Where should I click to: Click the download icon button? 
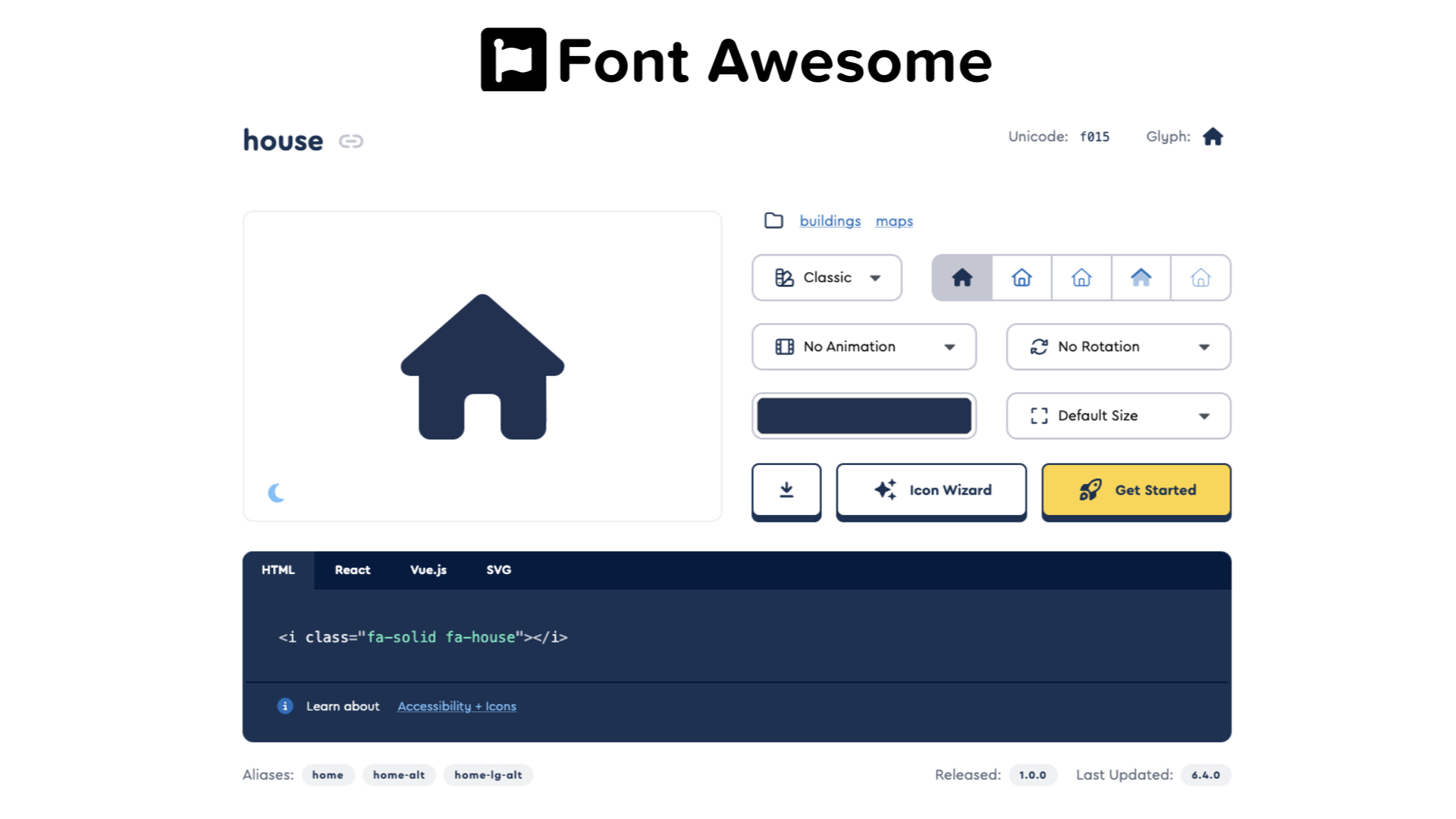(x=786, y=491)
